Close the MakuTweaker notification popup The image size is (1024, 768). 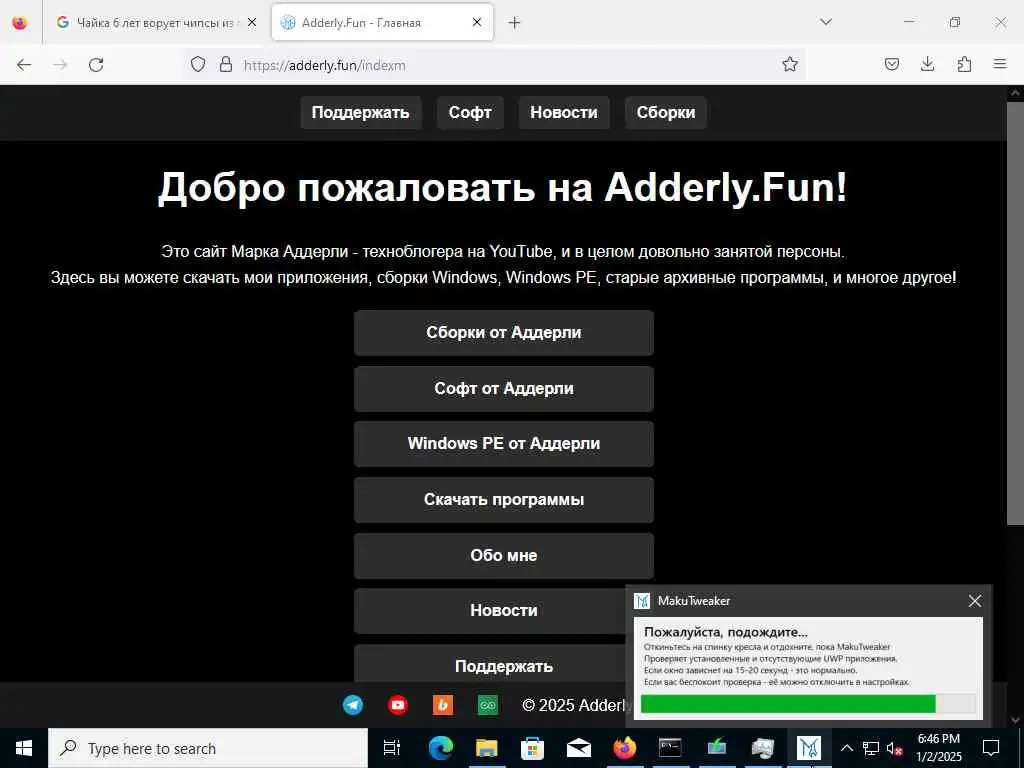point(974,601)
